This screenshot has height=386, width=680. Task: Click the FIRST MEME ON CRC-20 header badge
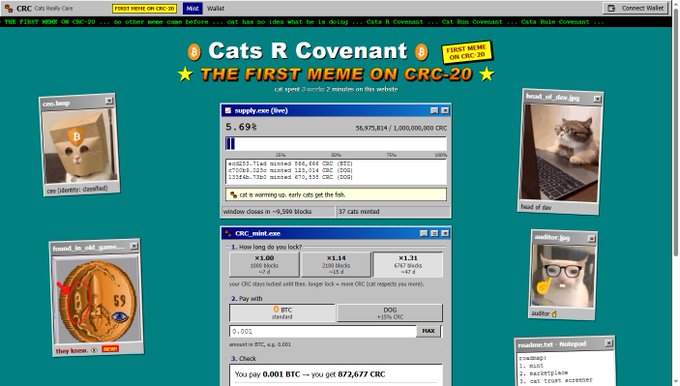point(144,8)
